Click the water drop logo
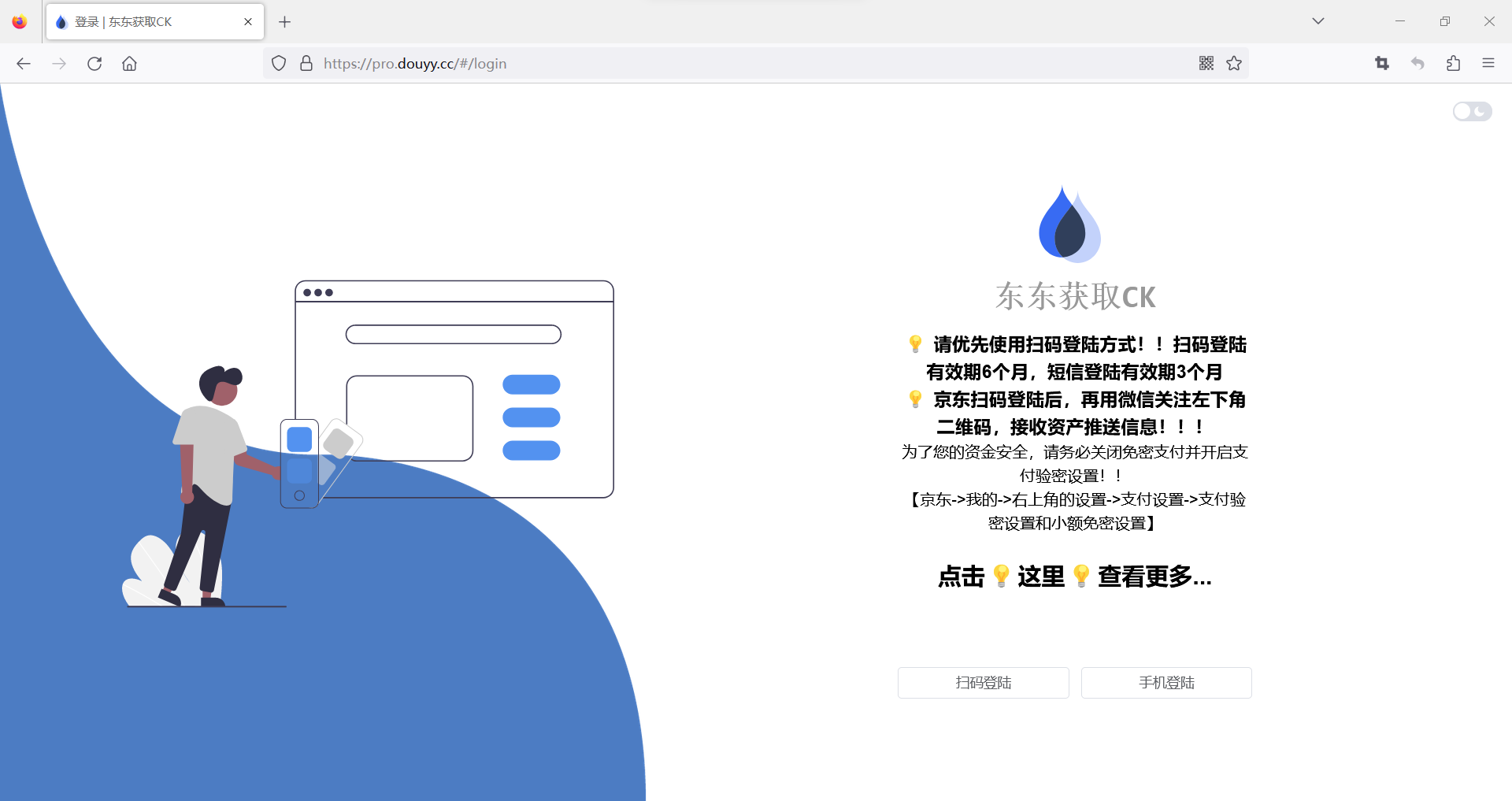This screenshot has height=801, width=1512. [x=1069, y=224]
